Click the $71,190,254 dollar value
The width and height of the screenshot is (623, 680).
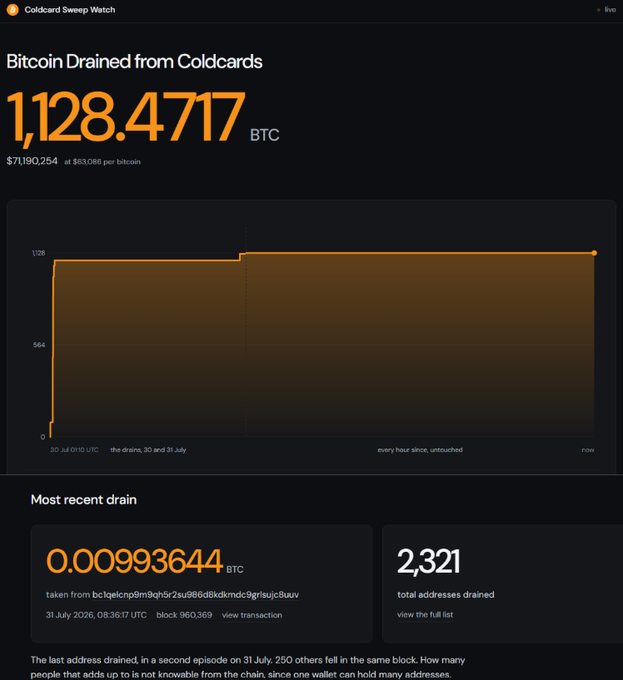pyautogui.click(x=32, y=161)
